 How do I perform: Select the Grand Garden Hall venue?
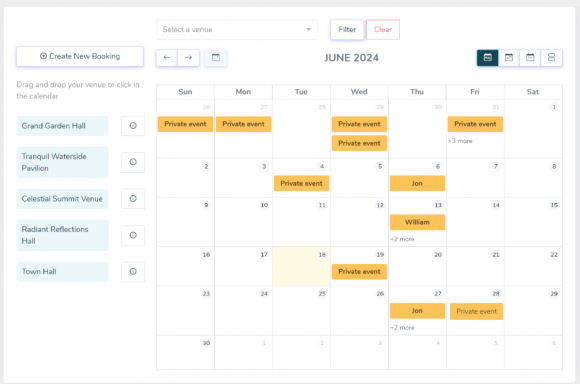[63, 126]
